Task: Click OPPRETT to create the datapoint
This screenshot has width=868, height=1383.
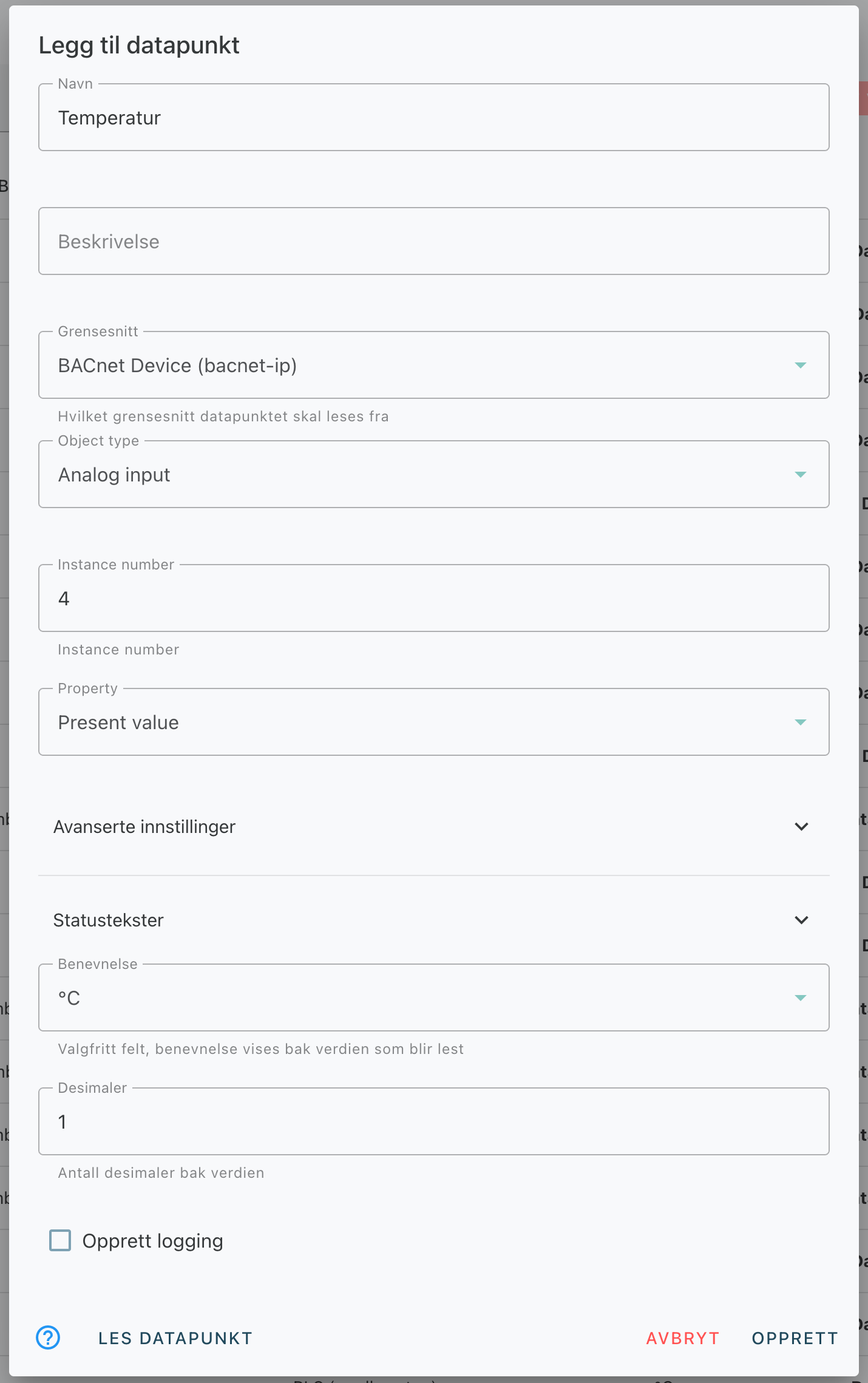Action: [x=795, y=1338]
